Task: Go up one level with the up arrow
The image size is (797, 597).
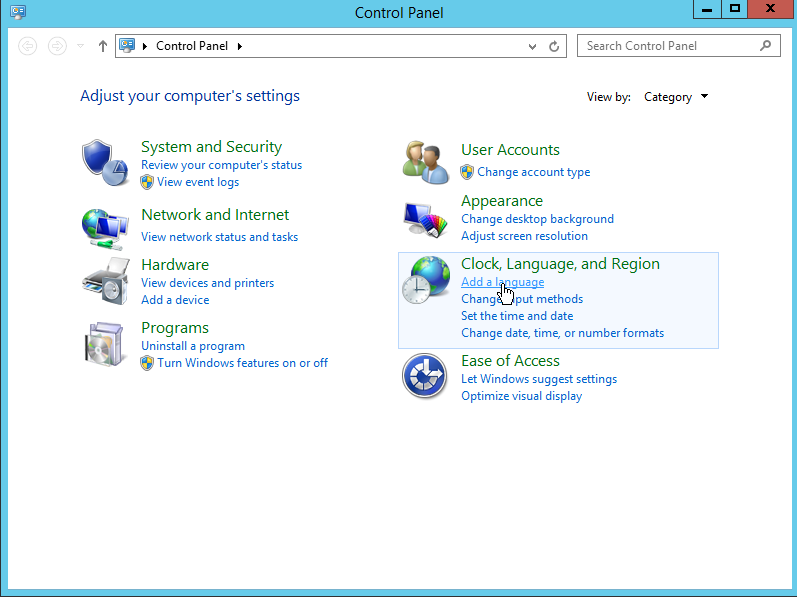Action: pos(103,46)
